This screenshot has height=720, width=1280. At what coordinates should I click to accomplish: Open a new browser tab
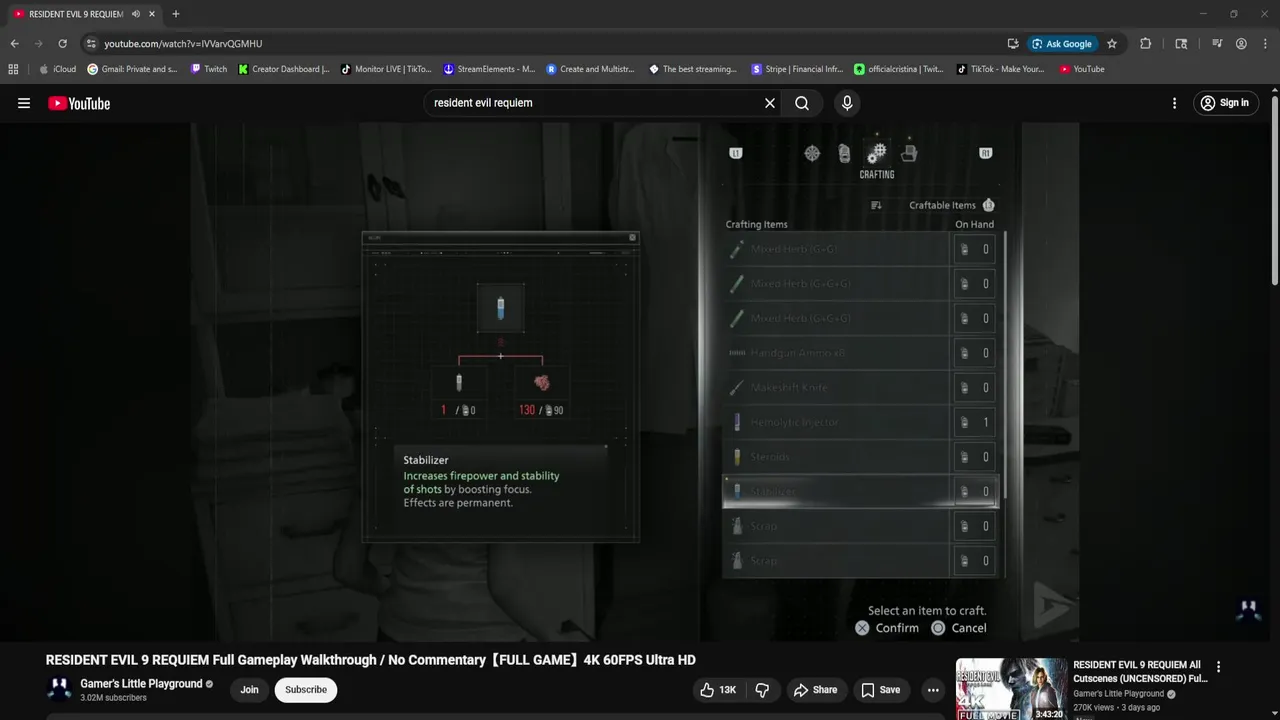click(x=176, y=14)
